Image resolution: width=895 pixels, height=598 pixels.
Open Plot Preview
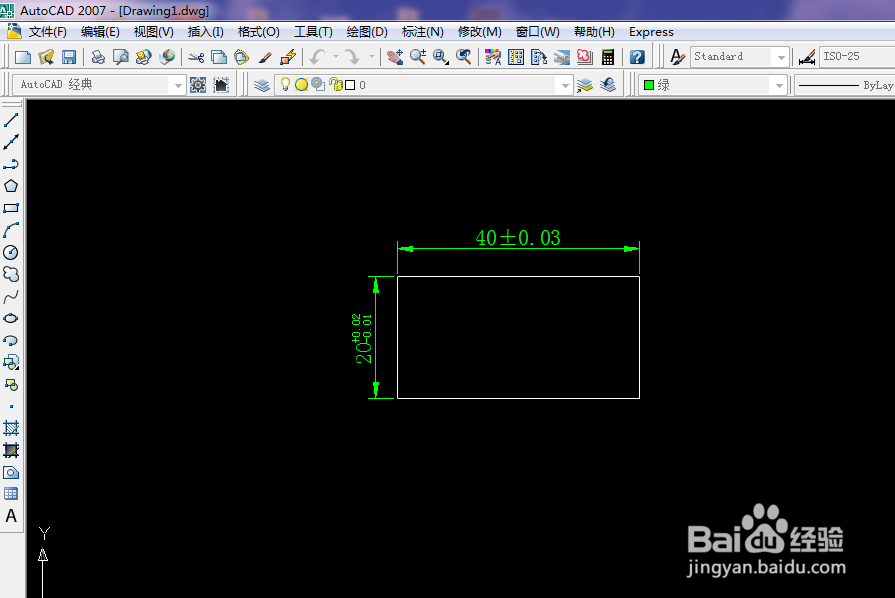tap(120, 56)
